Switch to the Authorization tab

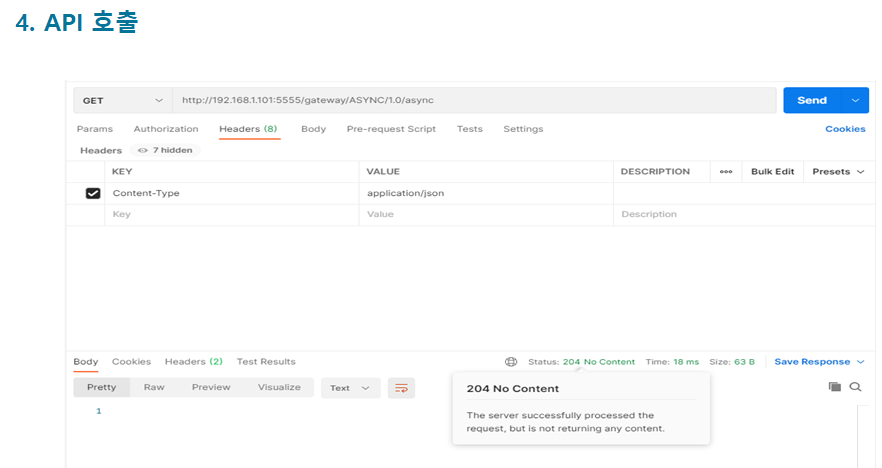pos(166,129)
